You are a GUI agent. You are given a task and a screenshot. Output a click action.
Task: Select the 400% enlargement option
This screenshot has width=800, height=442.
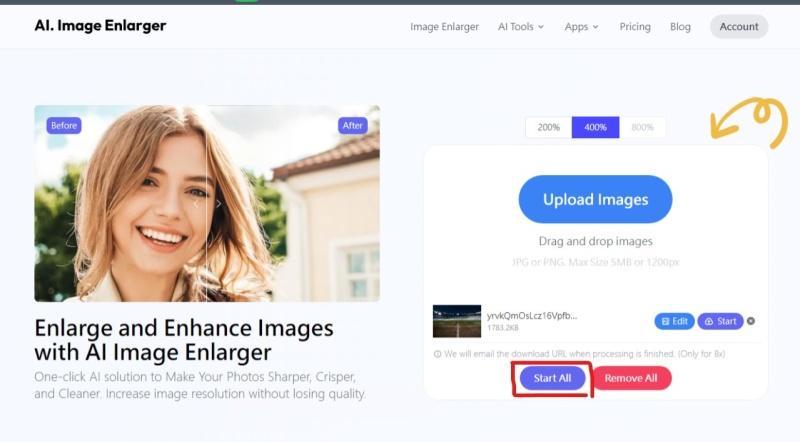click(x=595, y=127)
